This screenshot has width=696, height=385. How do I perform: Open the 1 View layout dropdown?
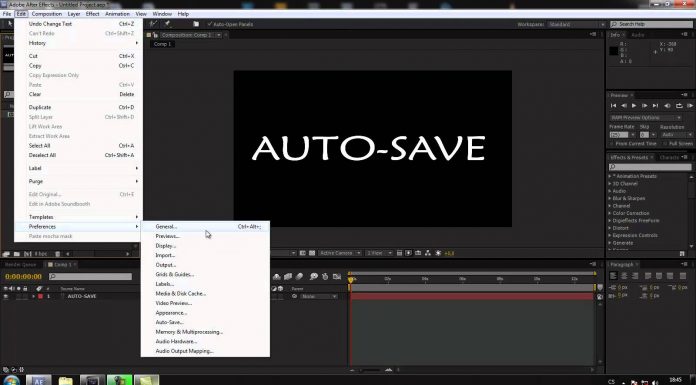click(380, 253)
